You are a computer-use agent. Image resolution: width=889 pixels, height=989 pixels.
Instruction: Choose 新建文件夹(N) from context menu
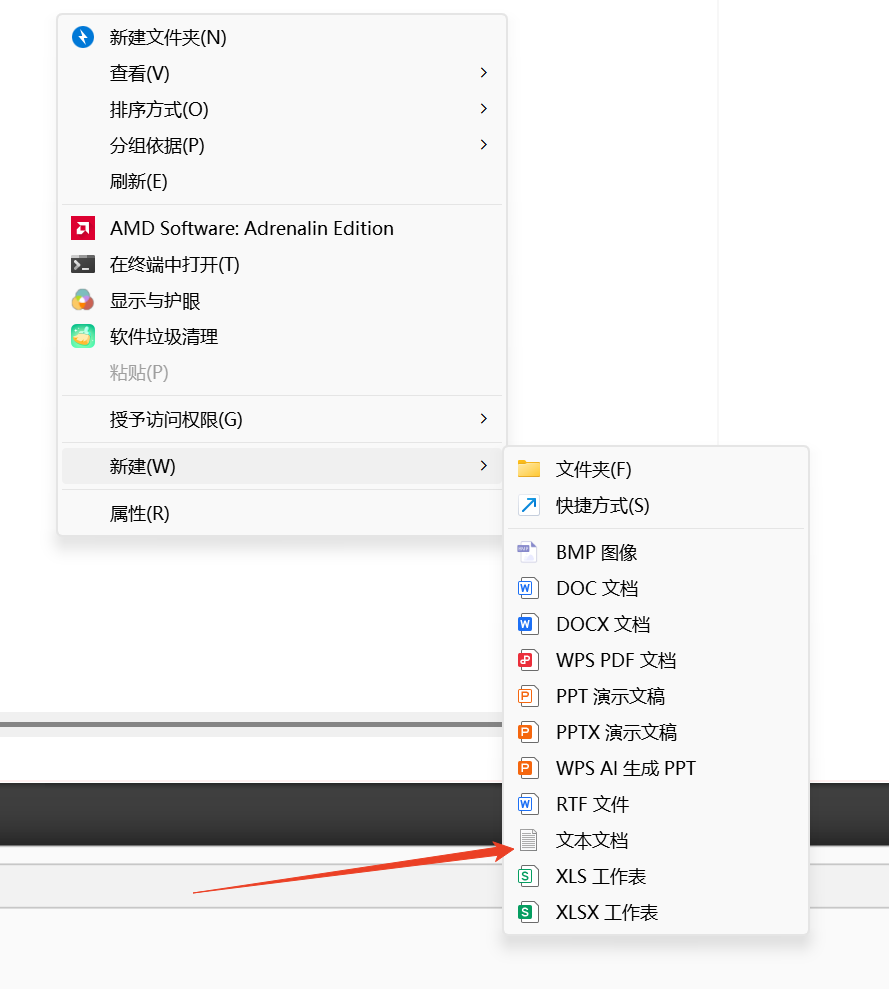[x=282, y=37]
